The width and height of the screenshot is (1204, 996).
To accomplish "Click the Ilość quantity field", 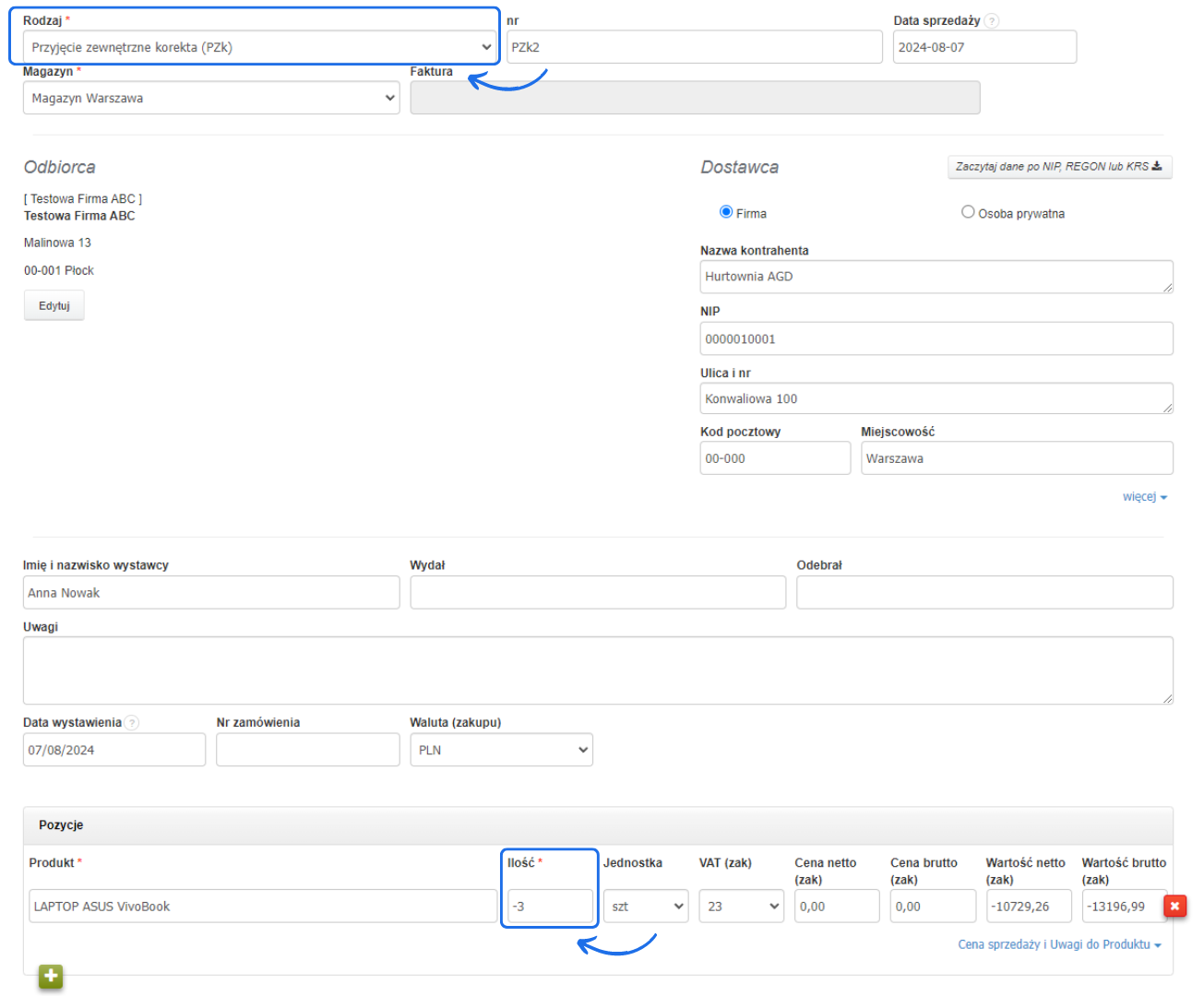I will point(550,907).
